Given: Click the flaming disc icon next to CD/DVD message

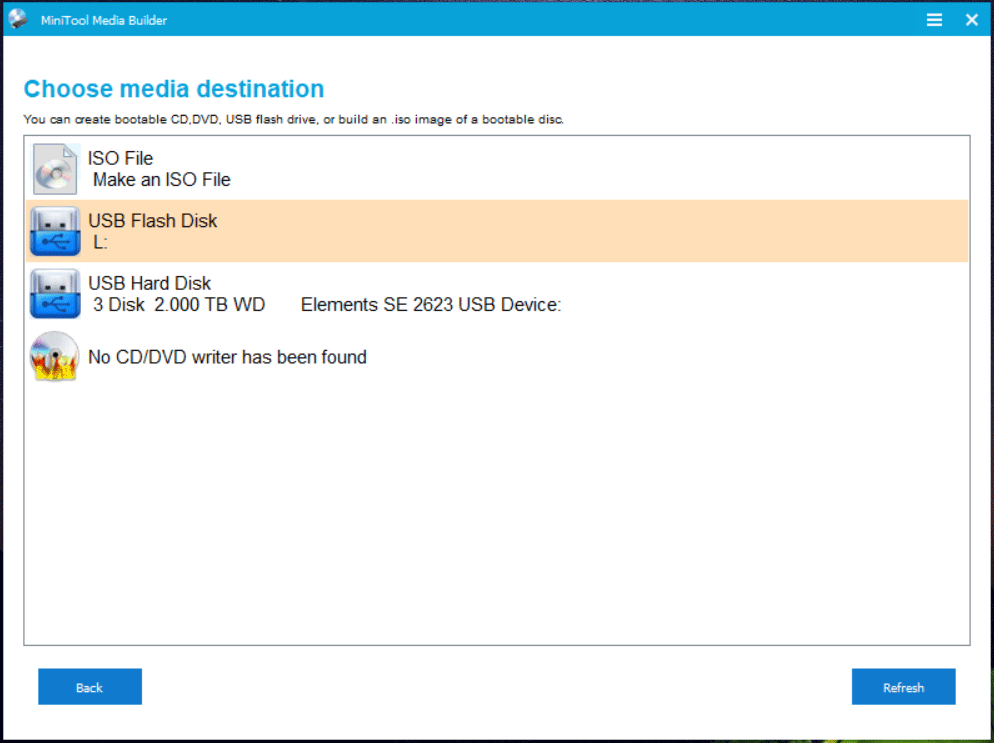Looking at the screenshot, I should click(x=53, y=356).
